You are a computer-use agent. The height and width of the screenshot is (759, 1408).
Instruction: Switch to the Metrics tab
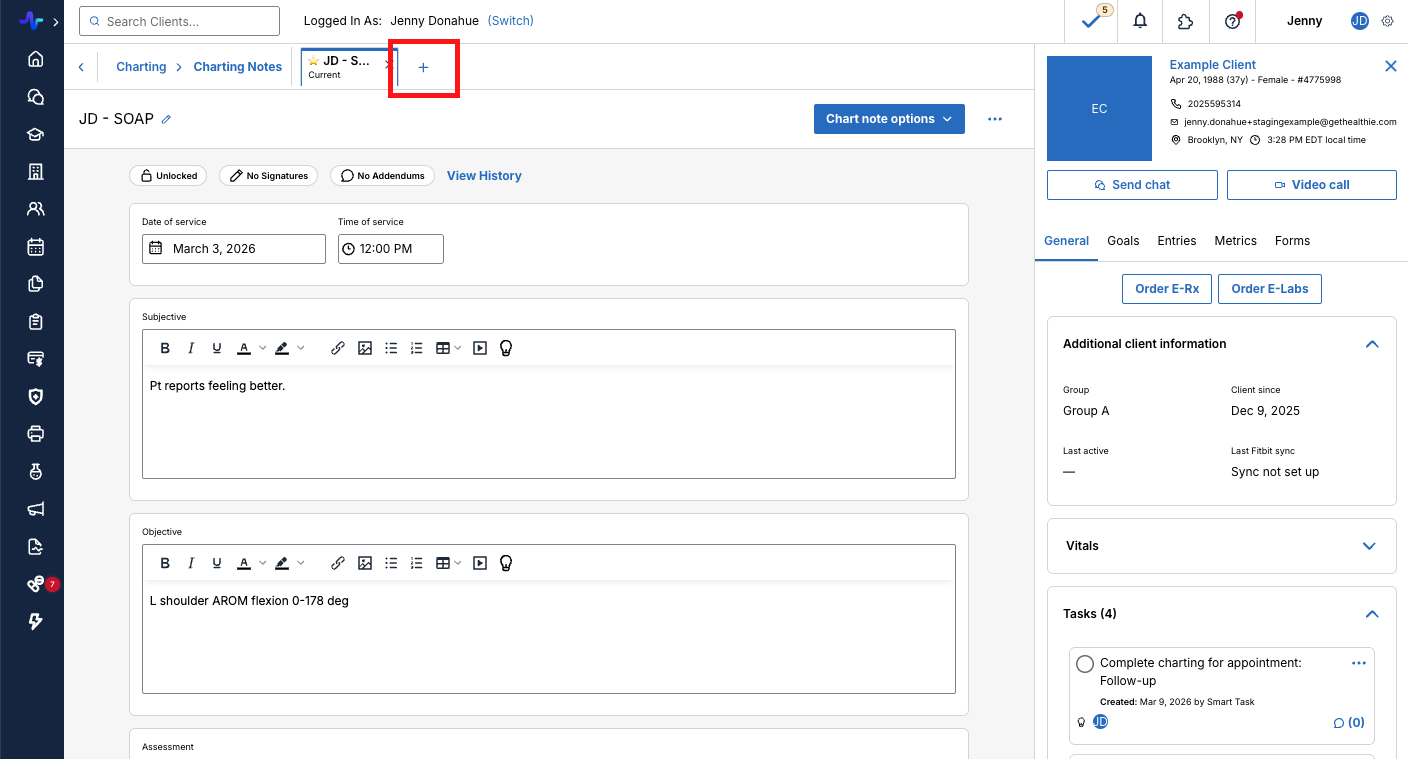(x=1235, y=241)
